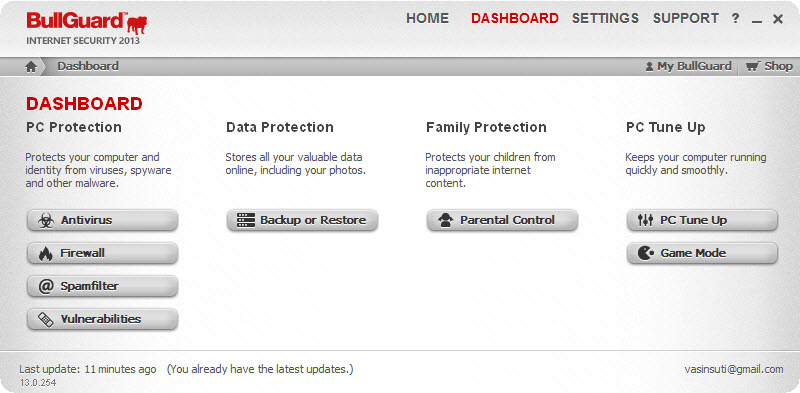The image size is (800, 393).
Task: Open the SUPPORT menu item
Action: (x=686, y=18)
